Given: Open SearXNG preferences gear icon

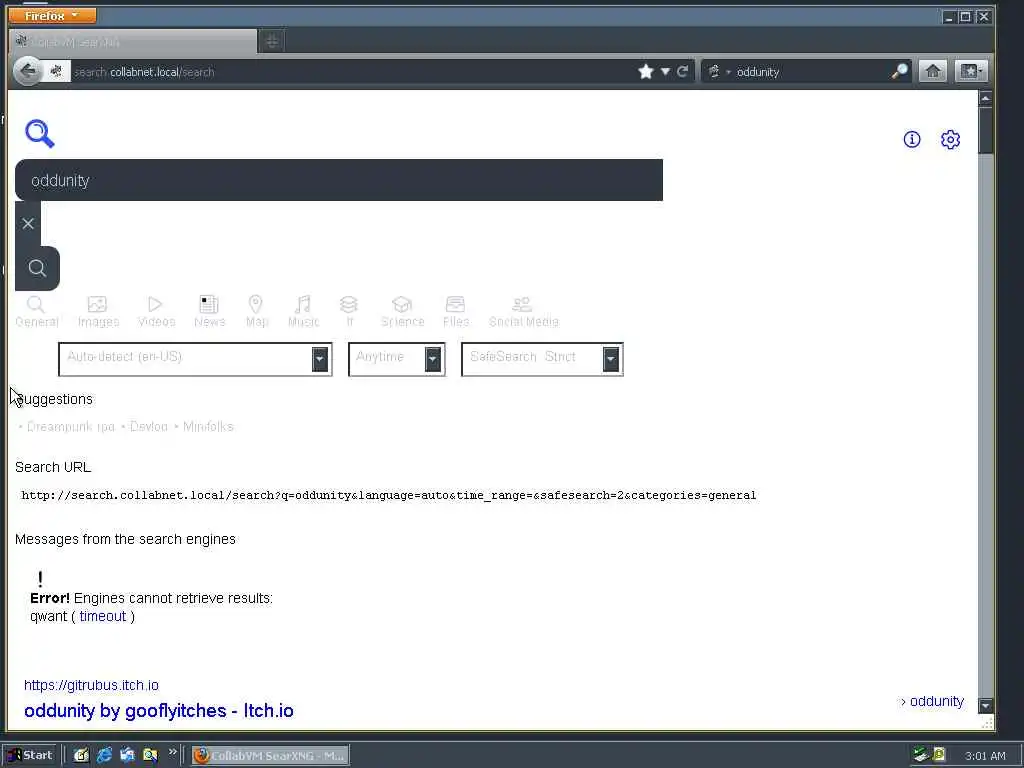Looking at the screenshot, I should (x=950, y=139).
